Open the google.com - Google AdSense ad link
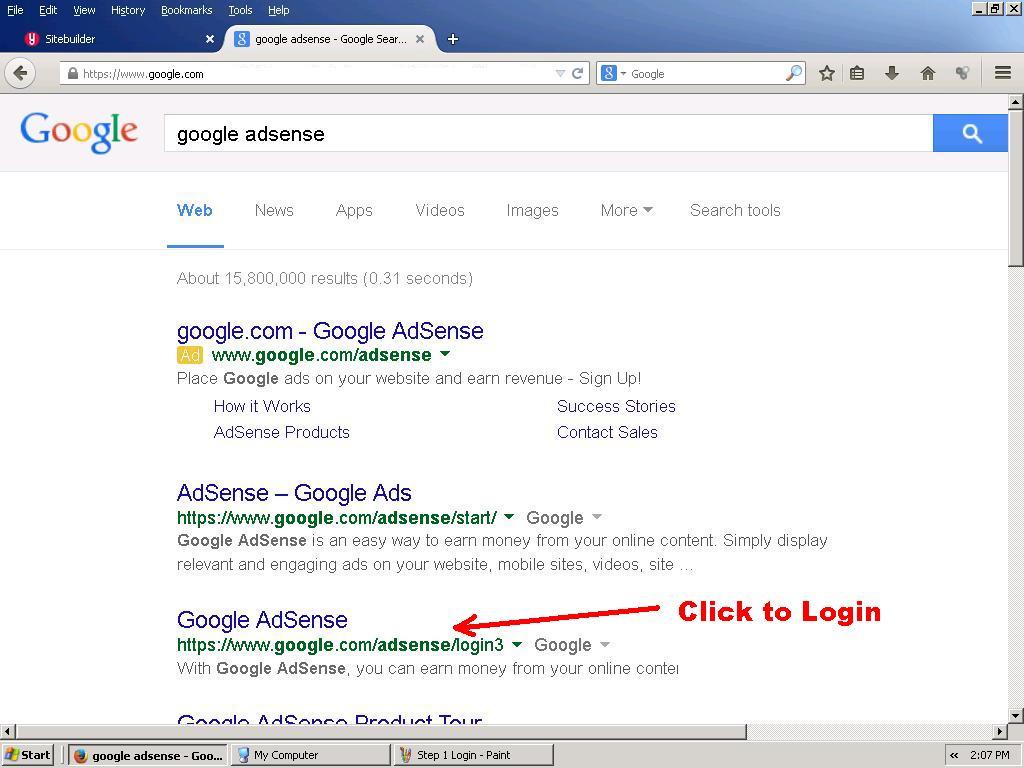The image size is (1024, 768). coord(330,331)
